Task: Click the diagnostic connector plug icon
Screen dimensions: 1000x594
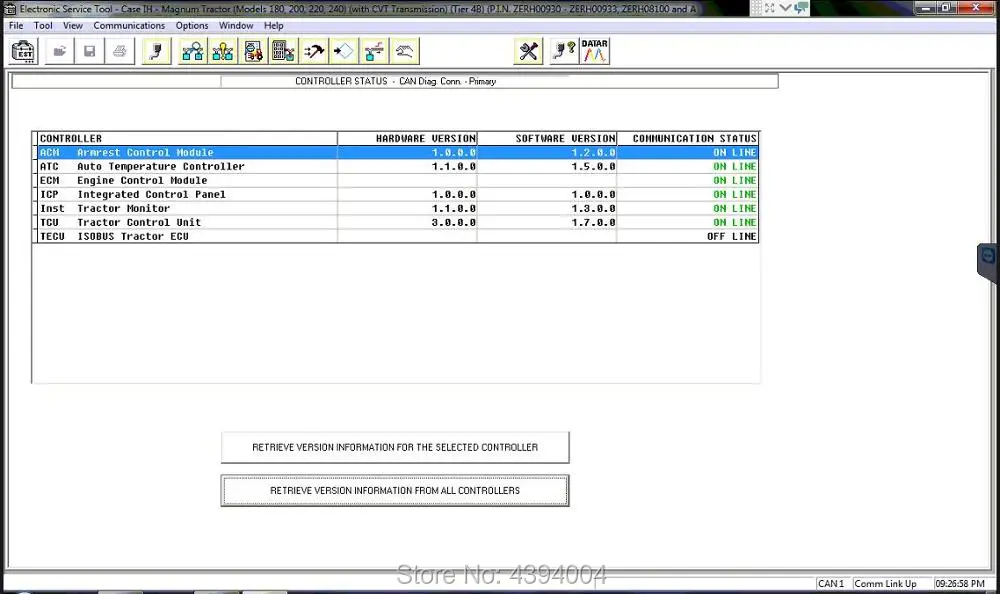Action: (x=156, y=52)
